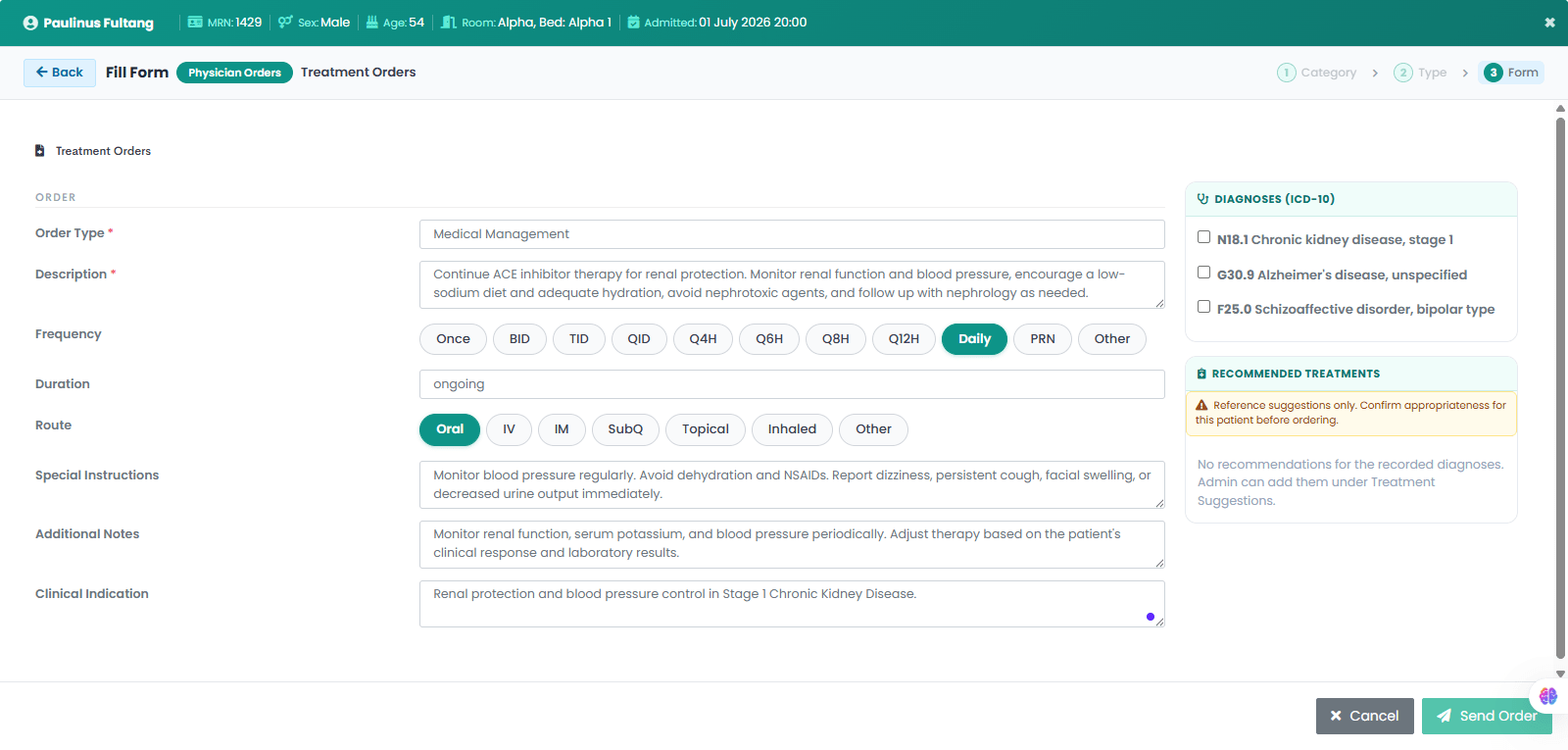Select Q8H frequency

coord(836,339)
